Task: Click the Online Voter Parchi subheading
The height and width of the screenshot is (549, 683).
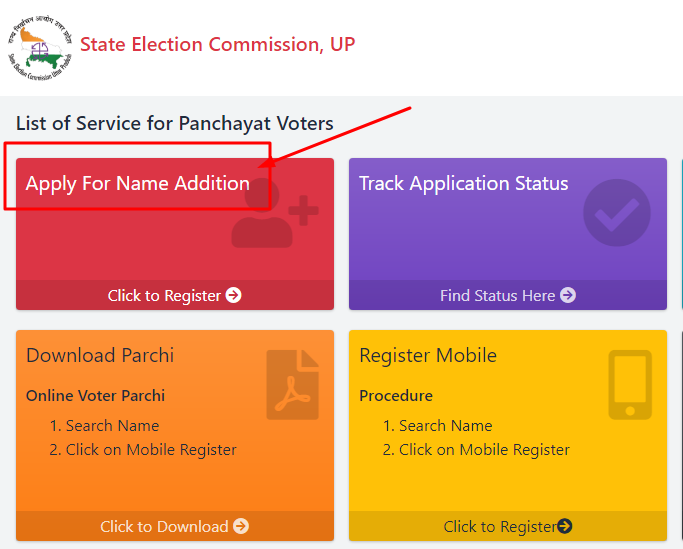Action: tap(95, 396)
